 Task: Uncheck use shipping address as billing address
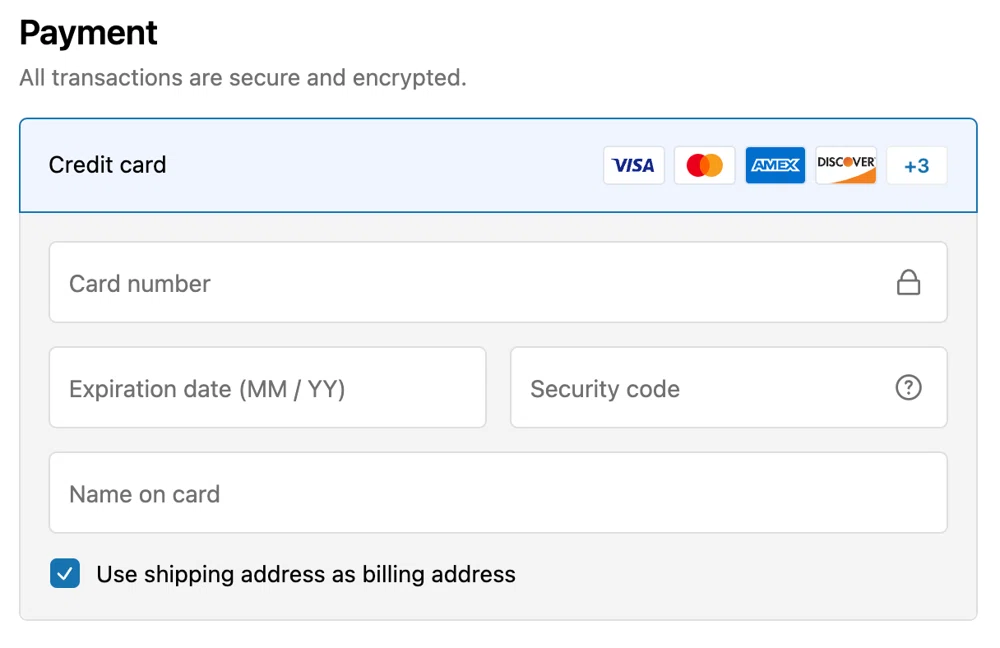(64, 573)
